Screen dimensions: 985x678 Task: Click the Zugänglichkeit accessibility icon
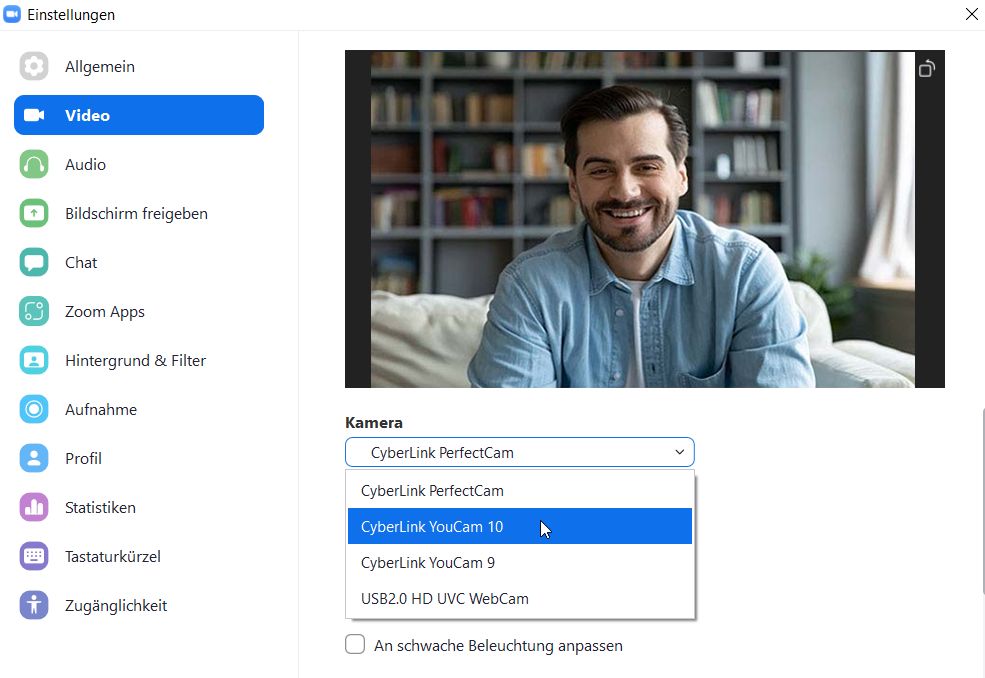(34, 605)
